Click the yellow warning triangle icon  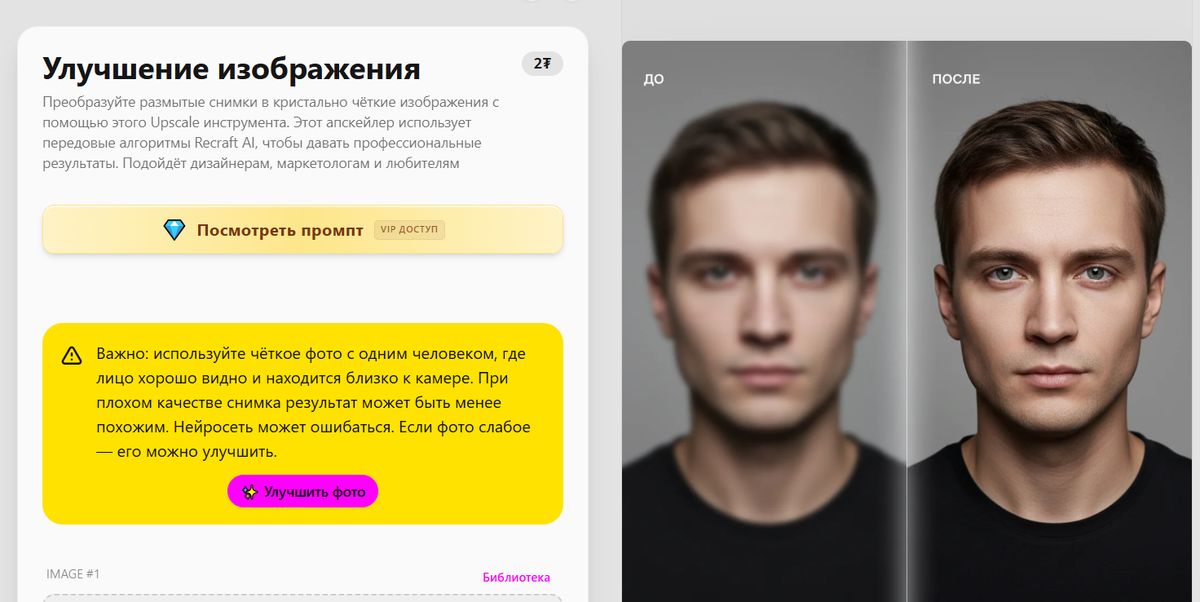pos(72,355)
